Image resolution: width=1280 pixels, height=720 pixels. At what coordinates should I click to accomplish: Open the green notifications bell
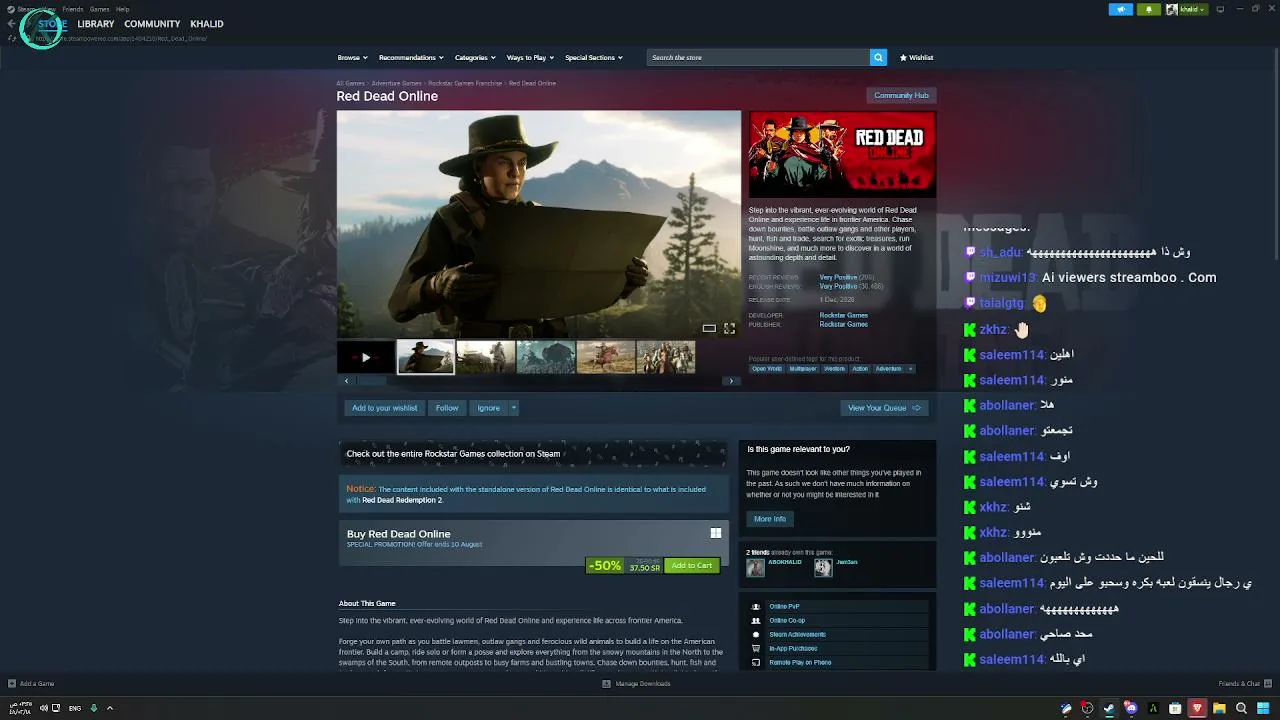click(1149, 9)
